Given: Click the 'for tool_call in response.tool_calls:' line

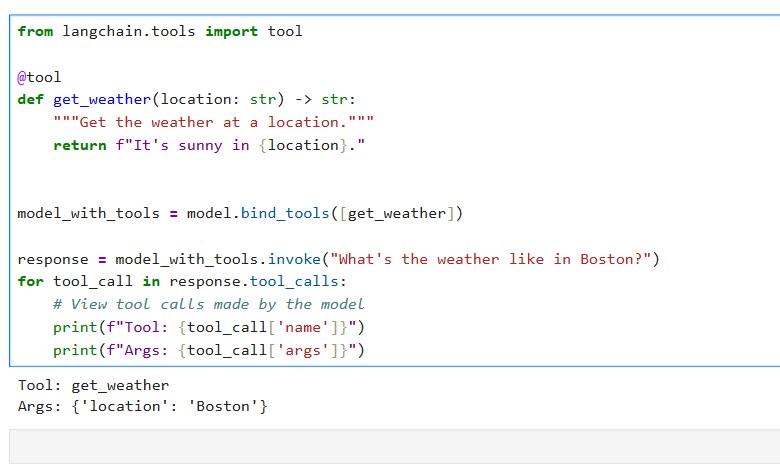Looking at the screenshot, I should [182, 281].
